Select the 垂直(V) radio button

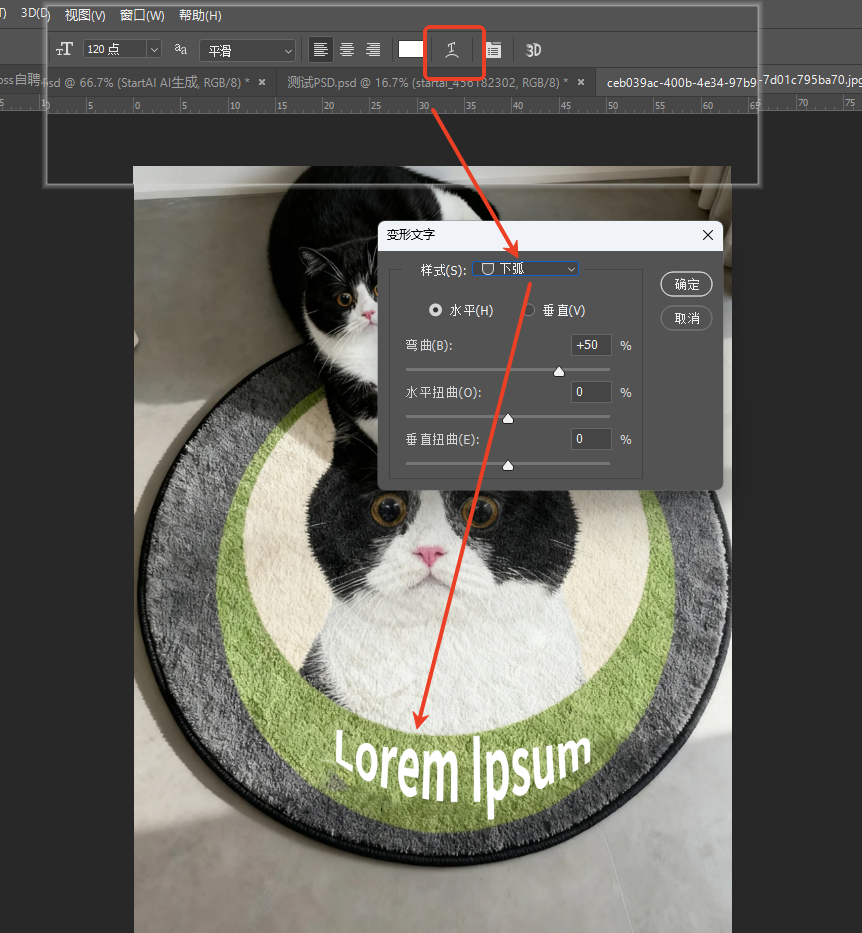point(529,311)
